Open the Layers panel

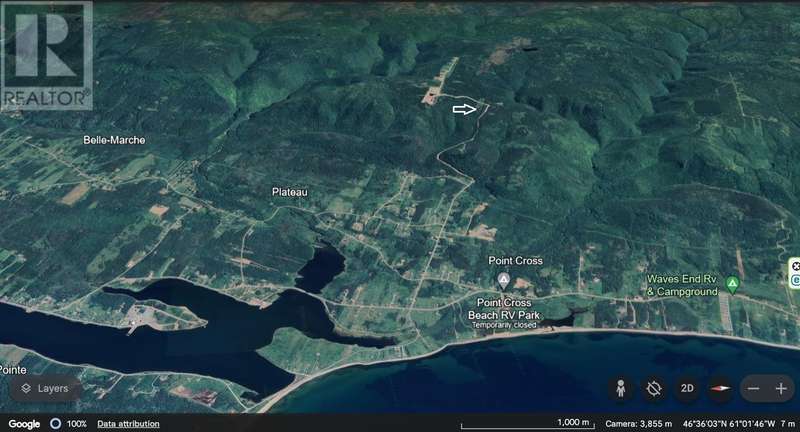coord(44,388)
